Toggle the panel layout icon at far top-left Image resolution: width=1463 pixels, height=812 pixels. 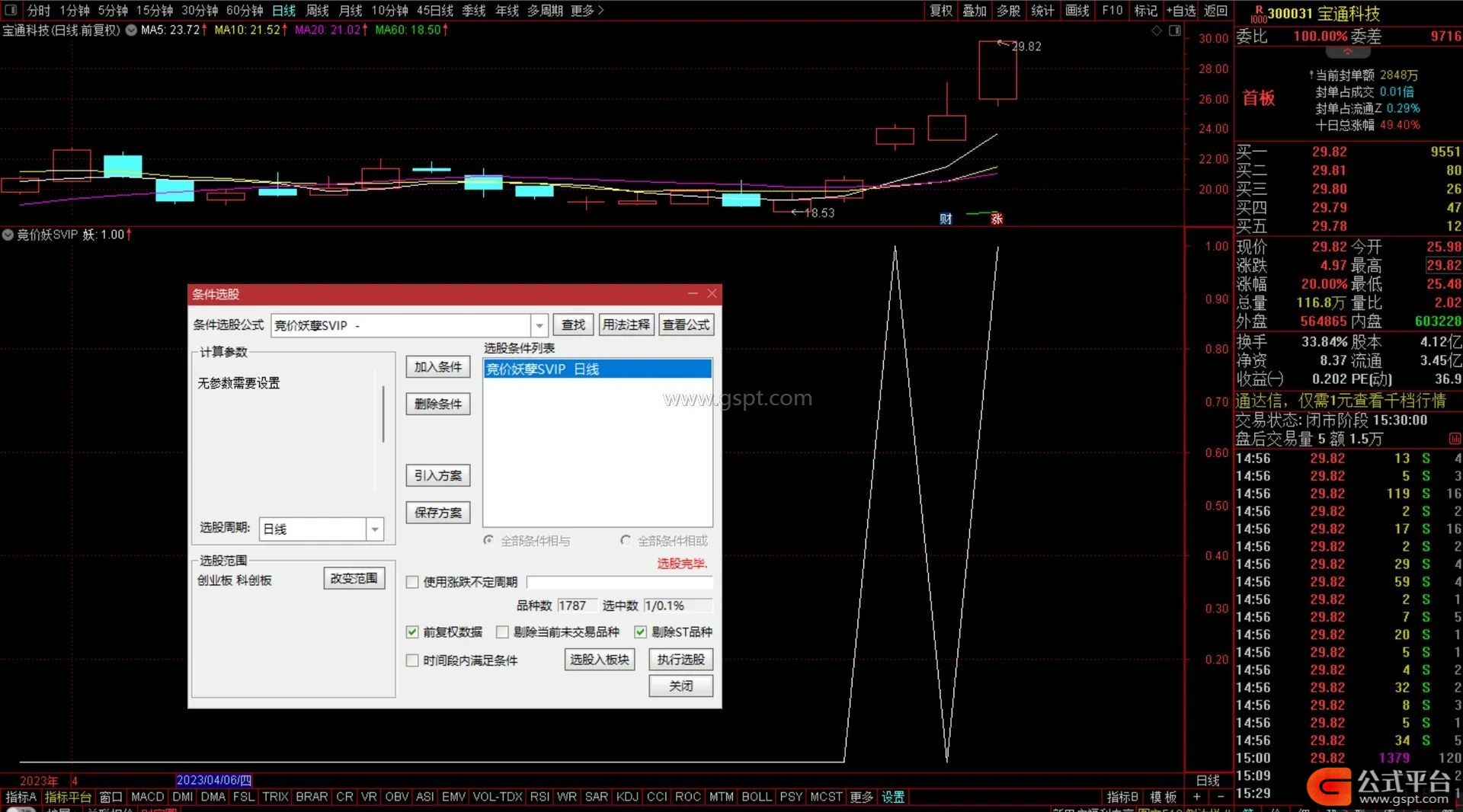11,10
